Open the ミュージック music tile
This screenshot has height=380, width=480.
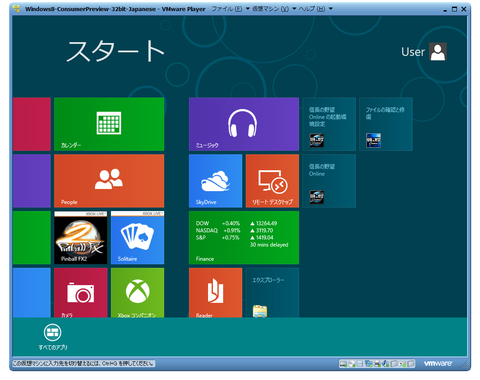[244, 124]
